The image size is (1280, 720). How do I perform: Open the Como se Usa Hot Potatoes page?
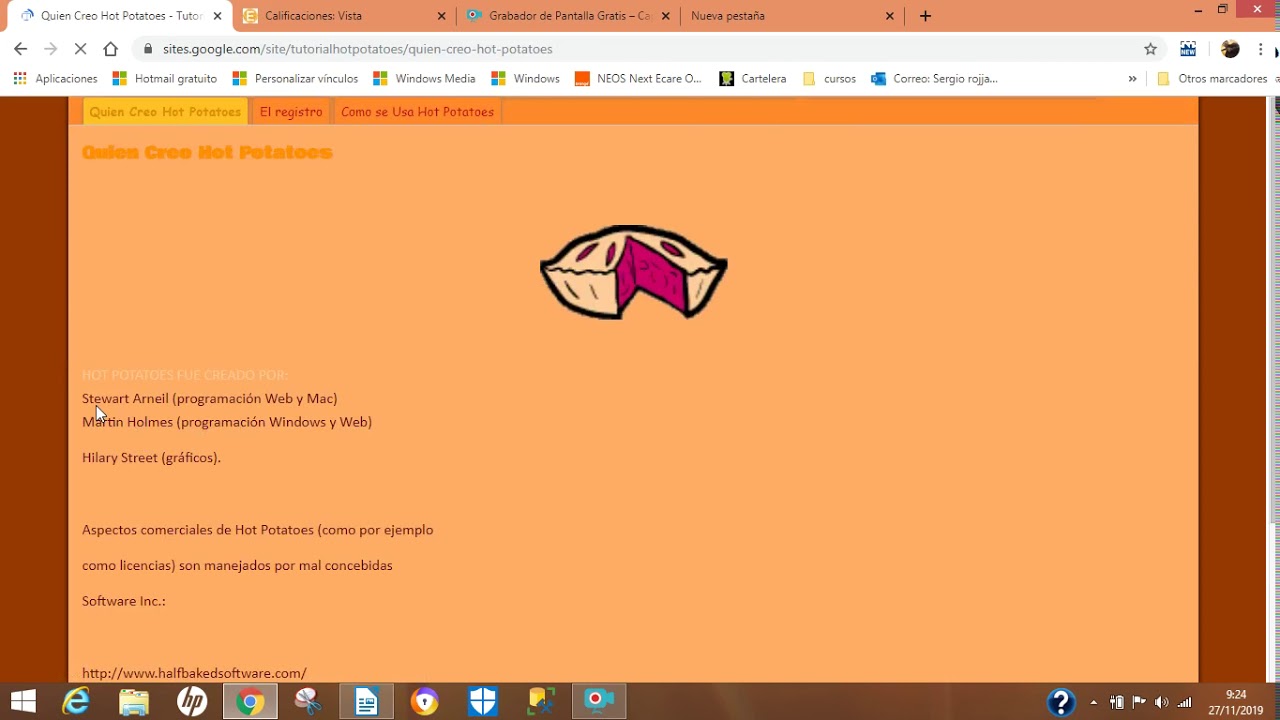(x=417, y=112)
